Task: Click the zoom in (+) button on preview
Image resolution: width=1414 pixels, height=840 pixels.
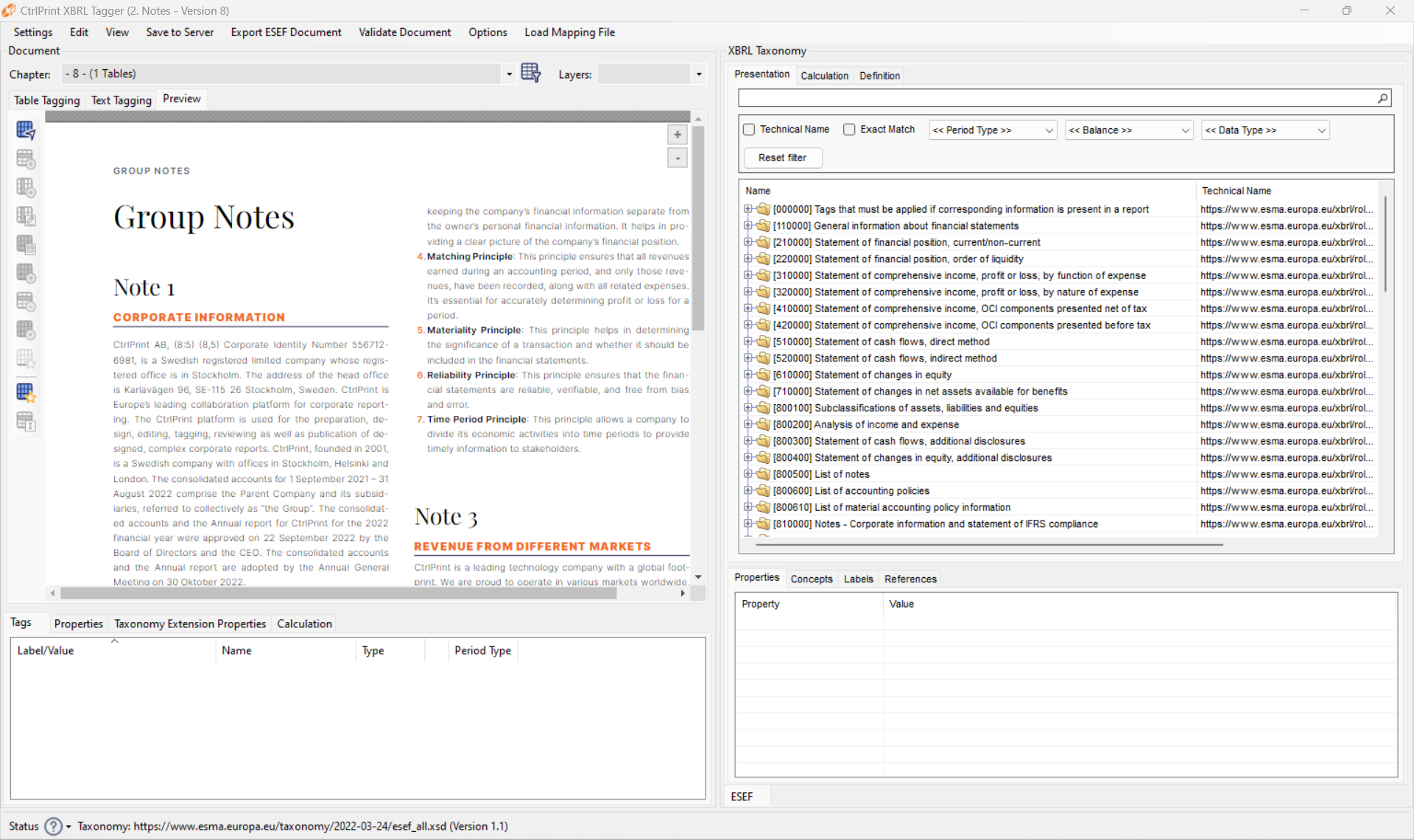Action: pos(677,134)
